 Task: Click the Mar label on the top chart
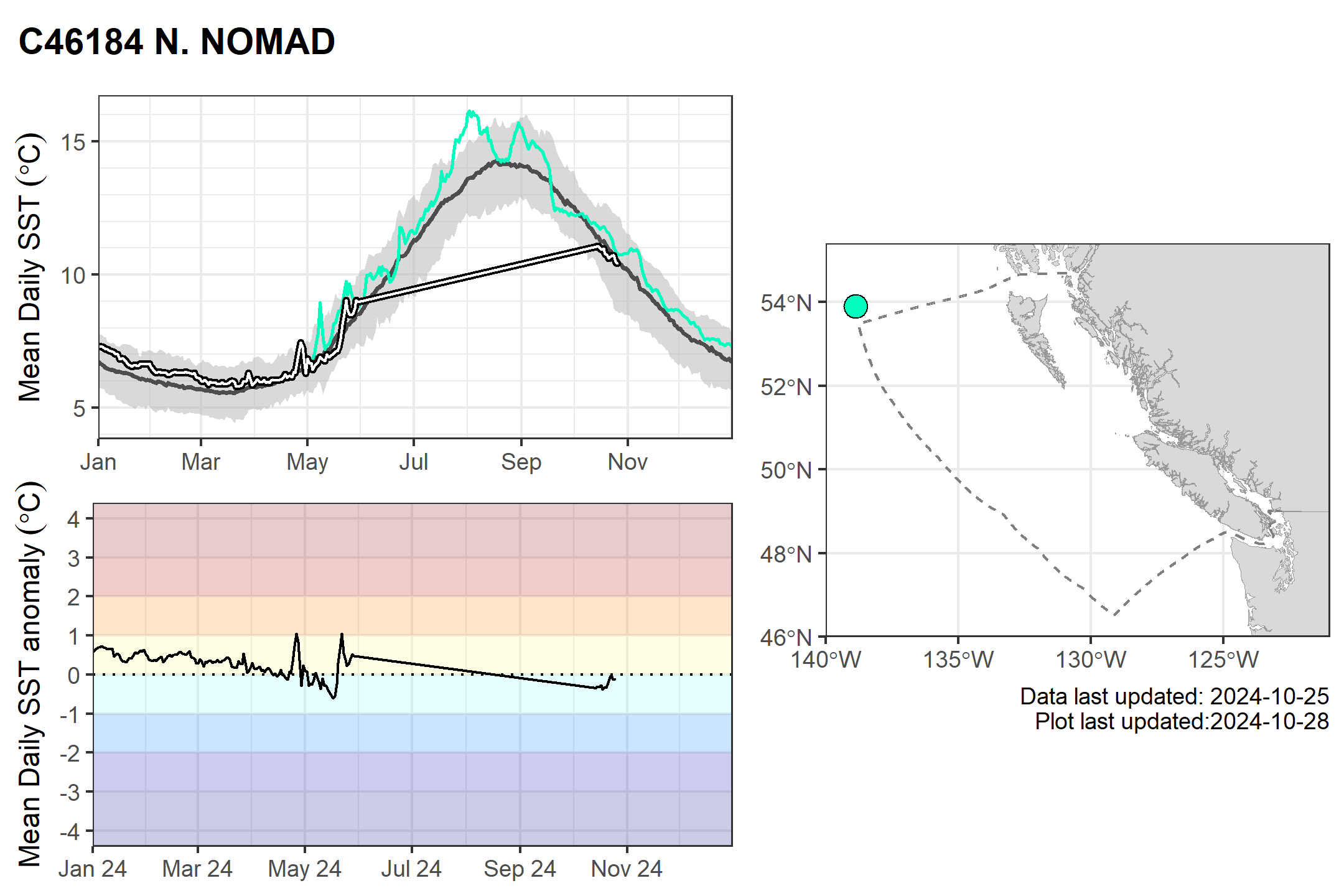point(201,462)
